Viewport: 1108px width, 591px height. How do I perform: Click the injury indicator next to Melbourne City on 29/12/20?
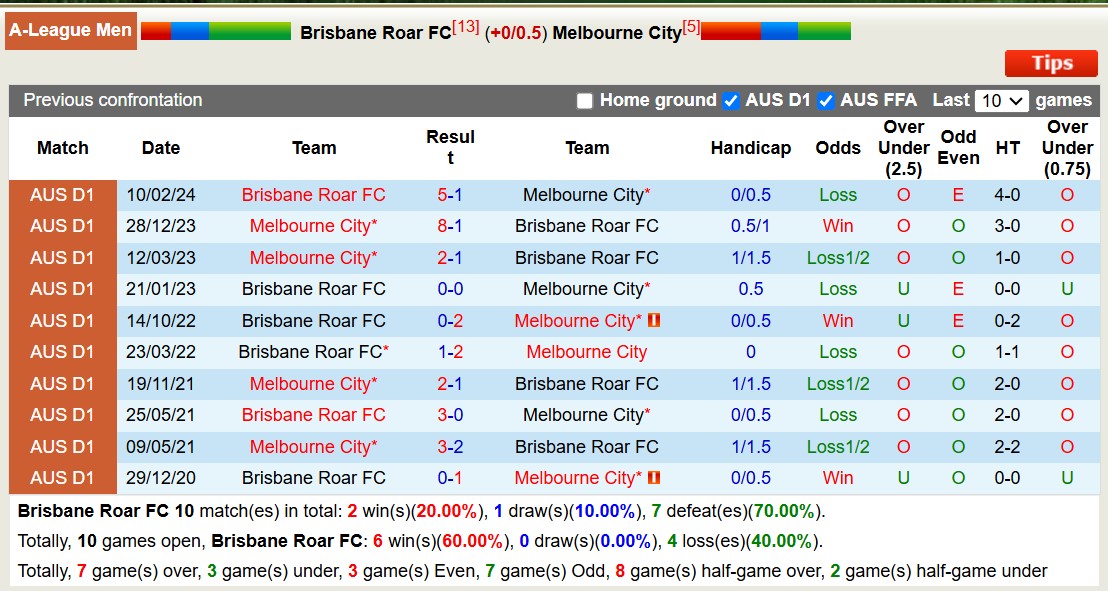653,478
